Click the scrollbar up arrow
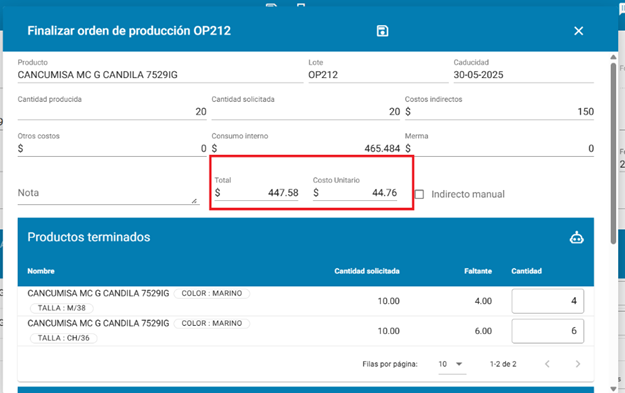 tap(613, 57)
